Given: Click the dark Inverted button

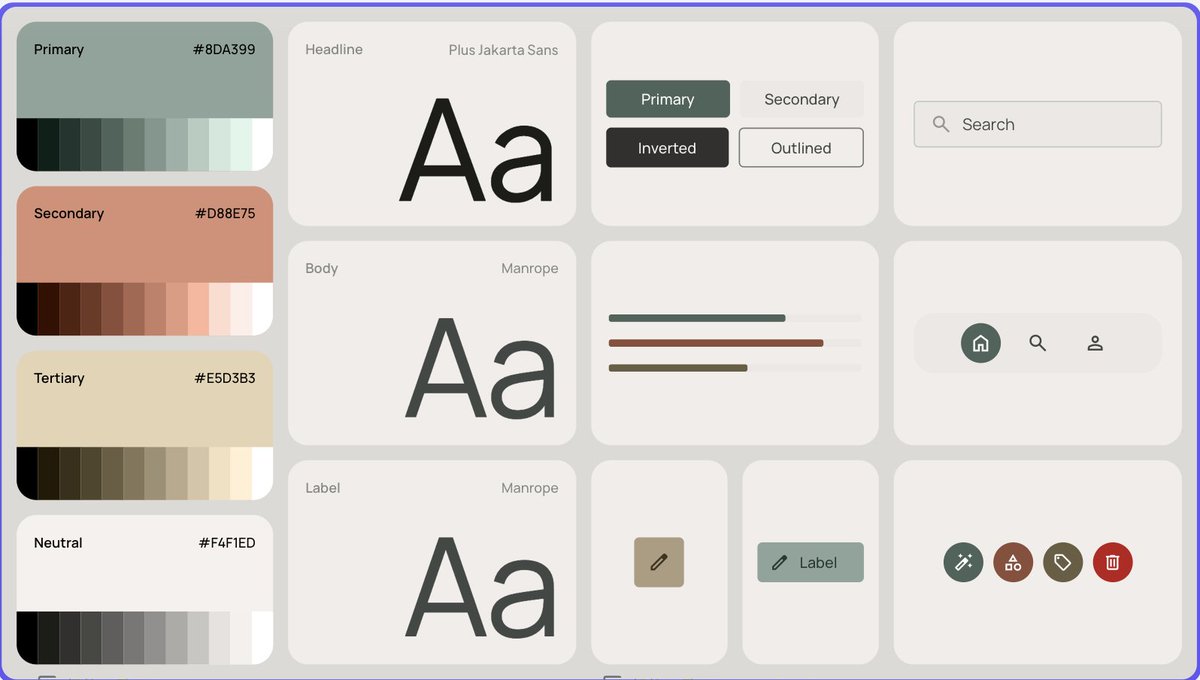Looking at the screenshot, I should [667, 148].
